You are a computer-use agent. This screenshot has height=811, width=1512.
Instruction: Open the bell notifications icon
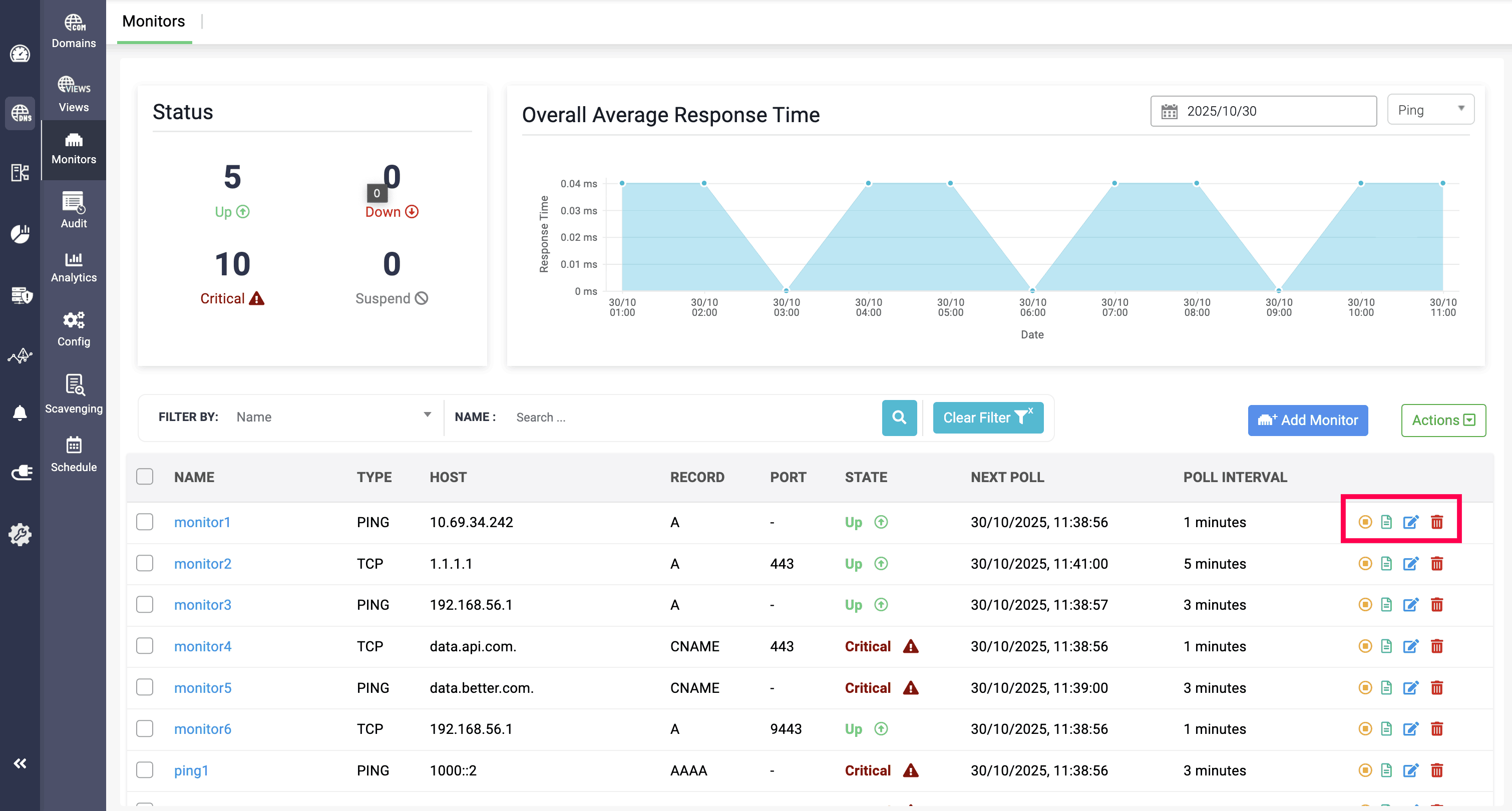pos(20,413)
